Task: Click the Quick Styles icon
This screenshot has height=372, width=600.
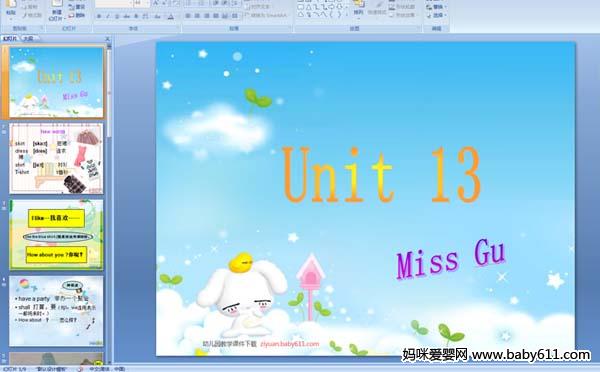Action: pyautogui.click(x=379, y=5)
